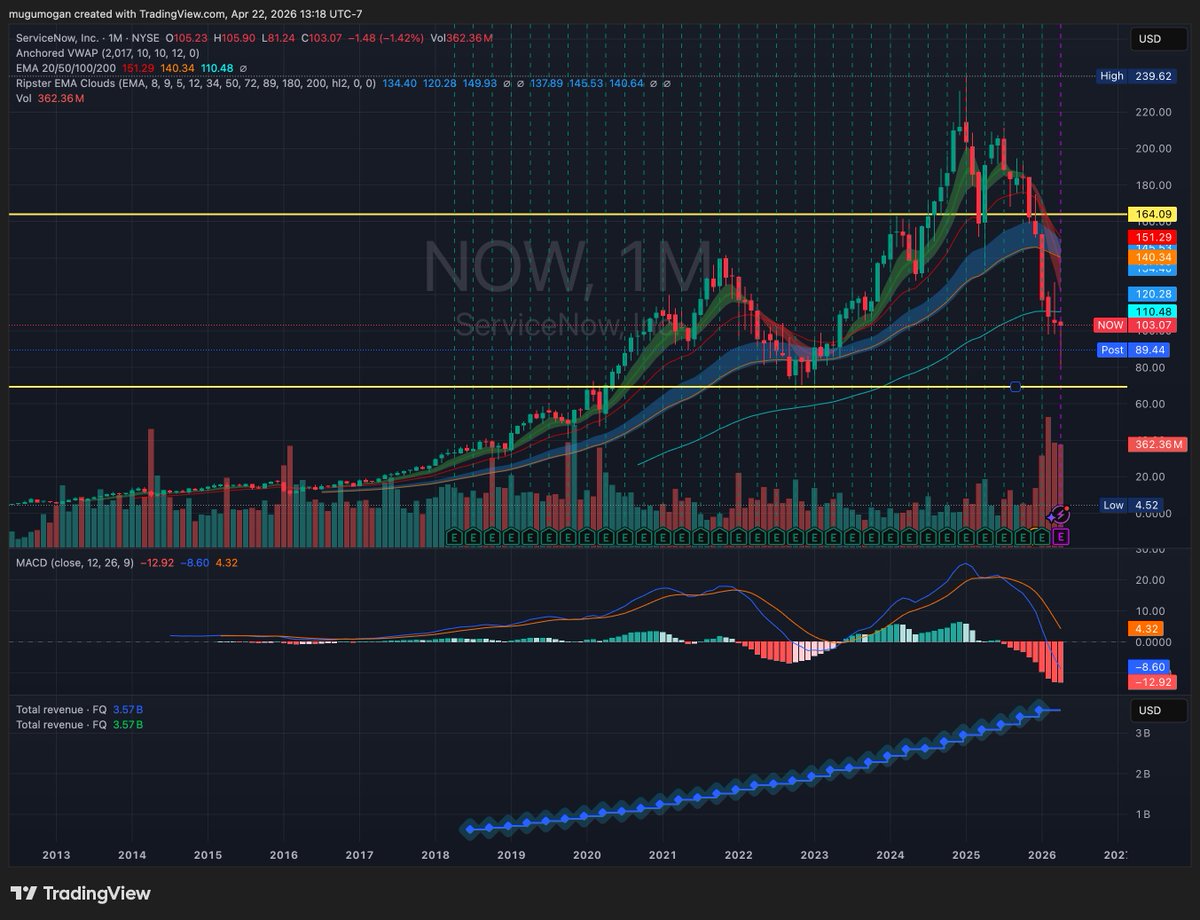Open the USD dropdown on the revenue pane
This screenshot has height=920, width=1200.
point(1157,710)
